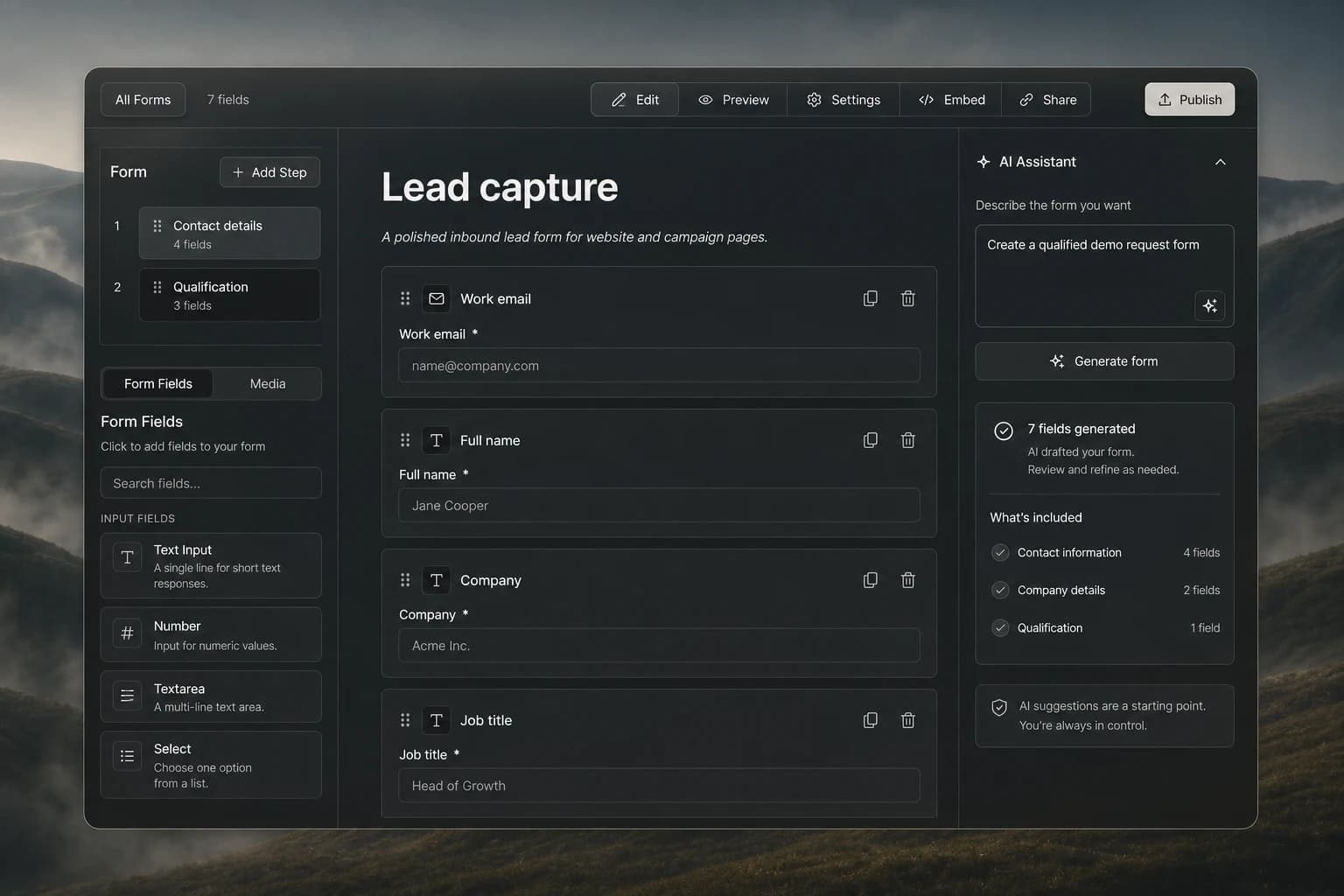Click the envelope icon on Work email
Viewport: 1344px width, 896px height.
point(436,298)
